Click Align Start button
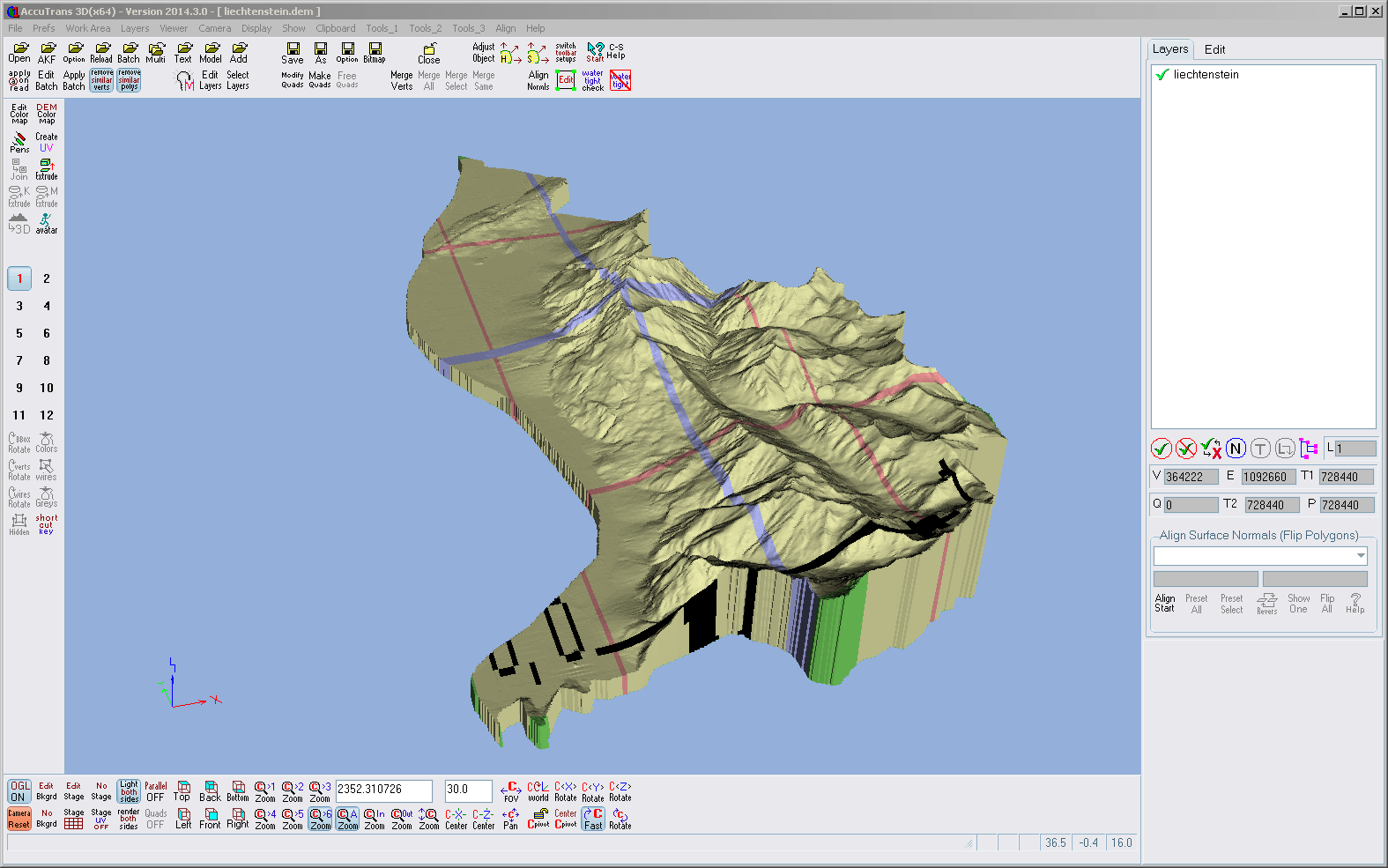This screenshot has width=1388, height=868. coord(1165,603)
